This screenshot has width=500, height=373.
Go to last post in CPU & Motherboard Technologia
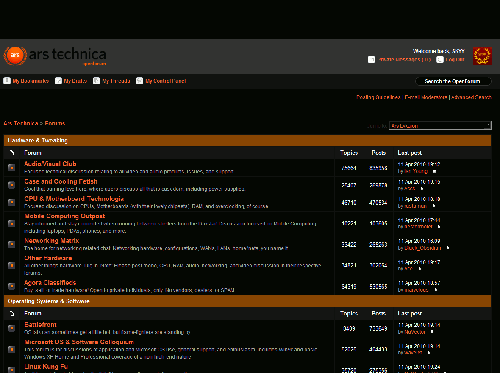pyautogui.click(x=434, y=206)
